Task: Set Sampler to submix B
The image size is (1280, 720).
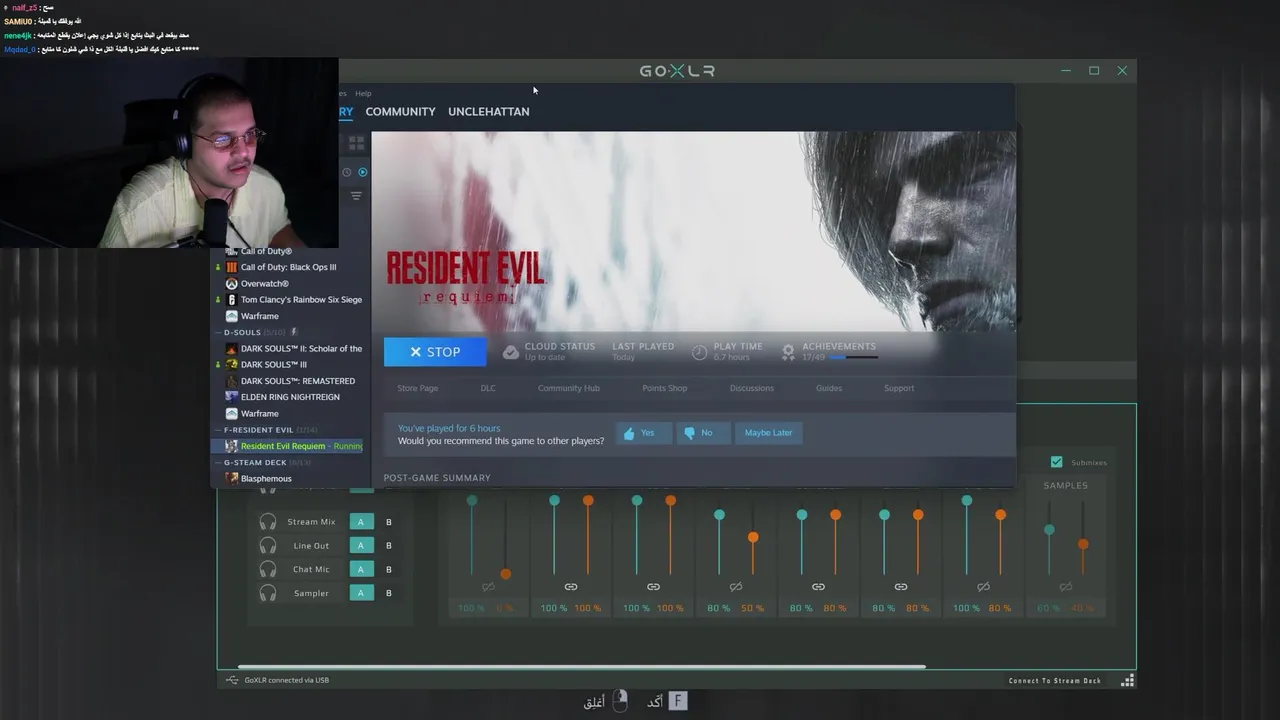Action: coord(389,593)
